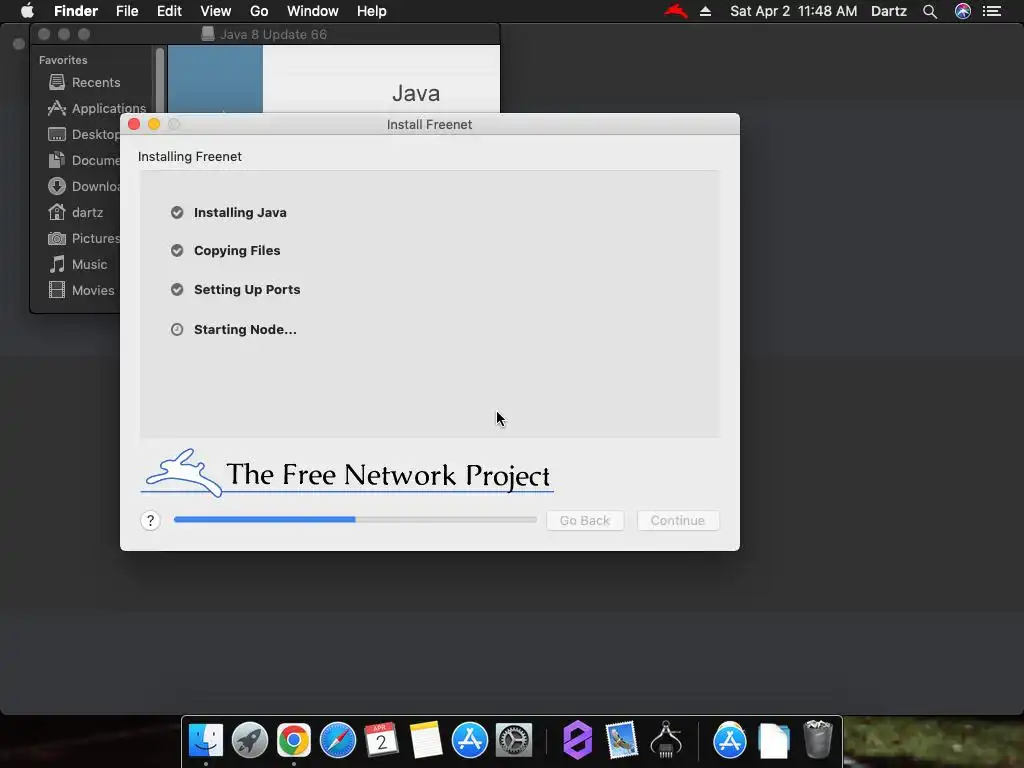Select Desktop in Finder sidebar
1024x768 pixels.
coord(84,135)
